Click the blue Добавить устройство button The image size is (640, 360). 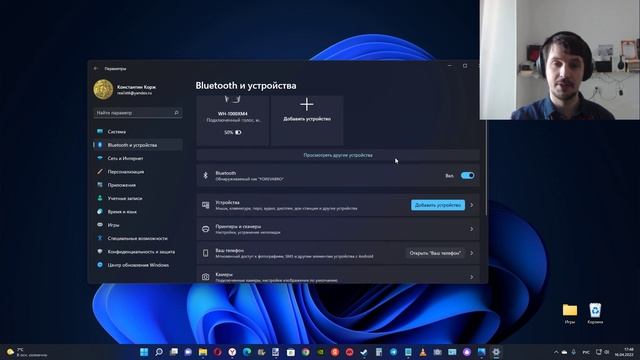[x=438, y=205]
